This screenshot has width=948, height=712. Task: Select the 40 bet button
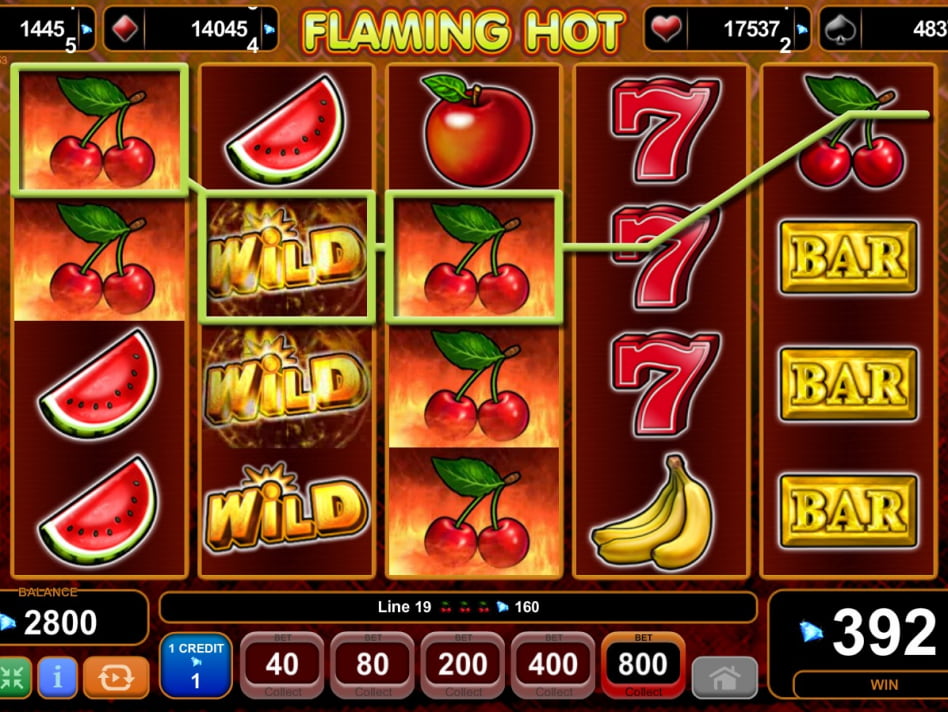click(x=282, y=665)
